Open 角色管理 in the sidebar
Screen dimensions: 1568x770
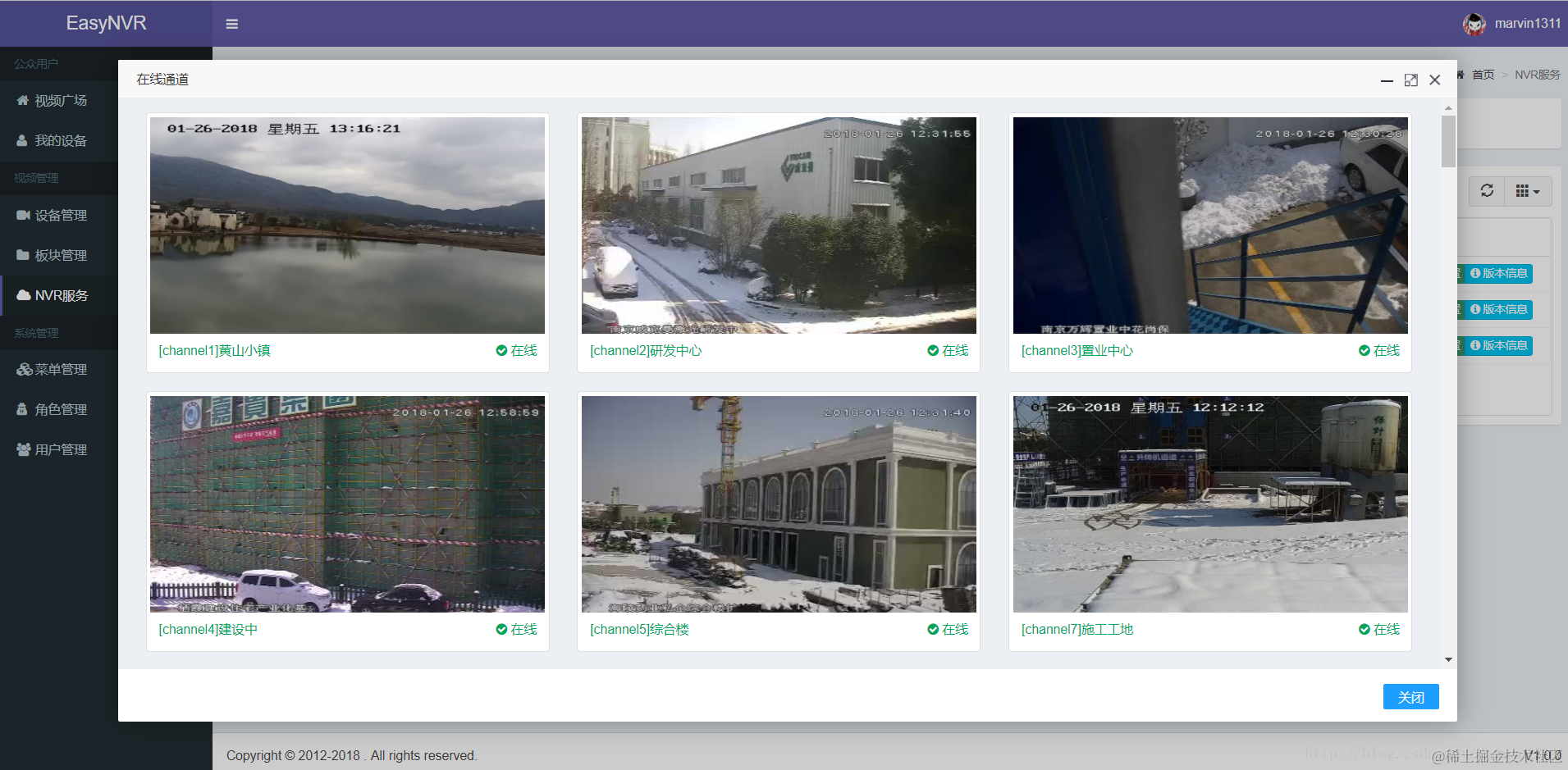coord(59,410)
